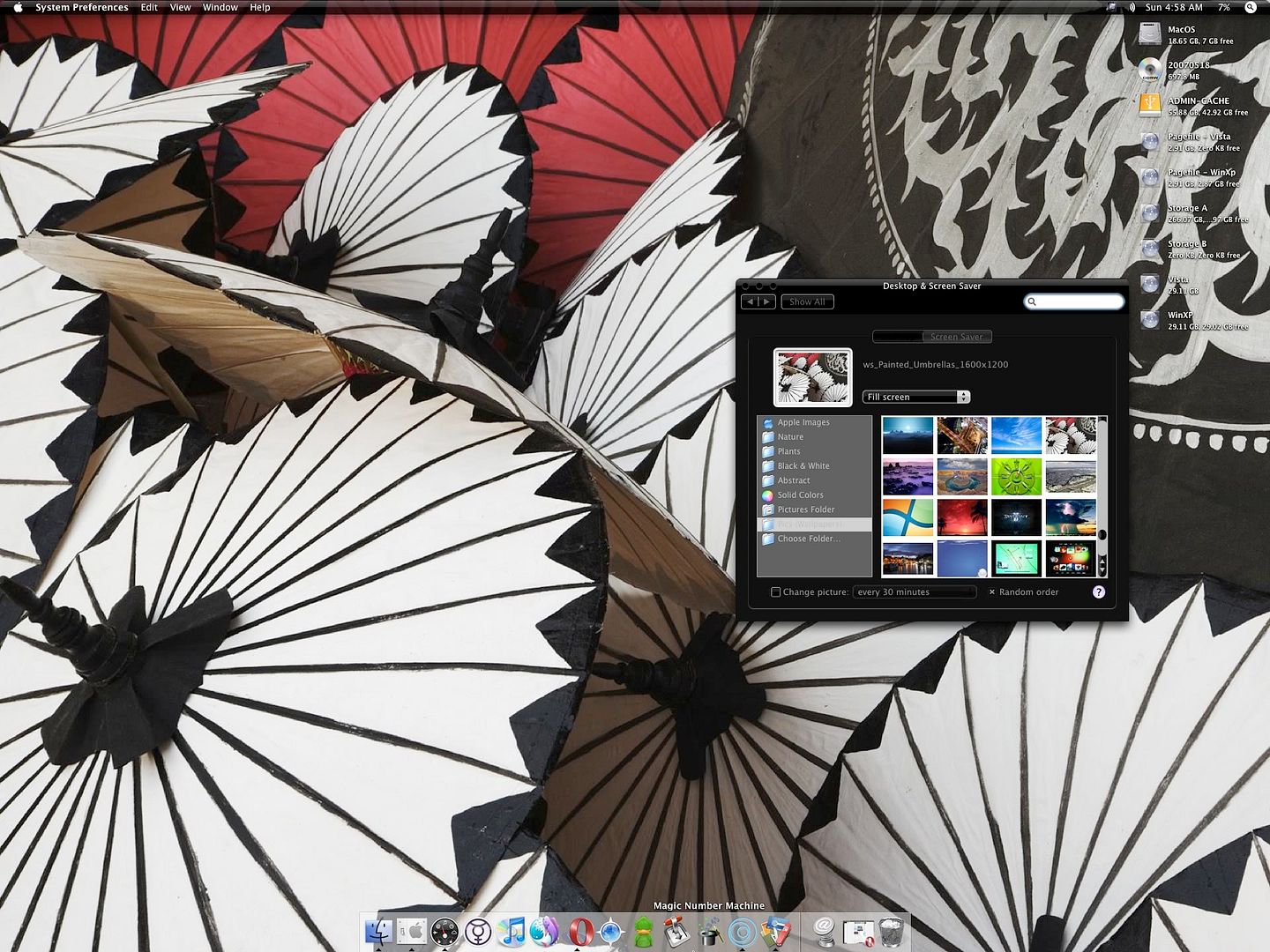Open the help question mark button
1270x952 pixels.
click(x=1099, y=592)
